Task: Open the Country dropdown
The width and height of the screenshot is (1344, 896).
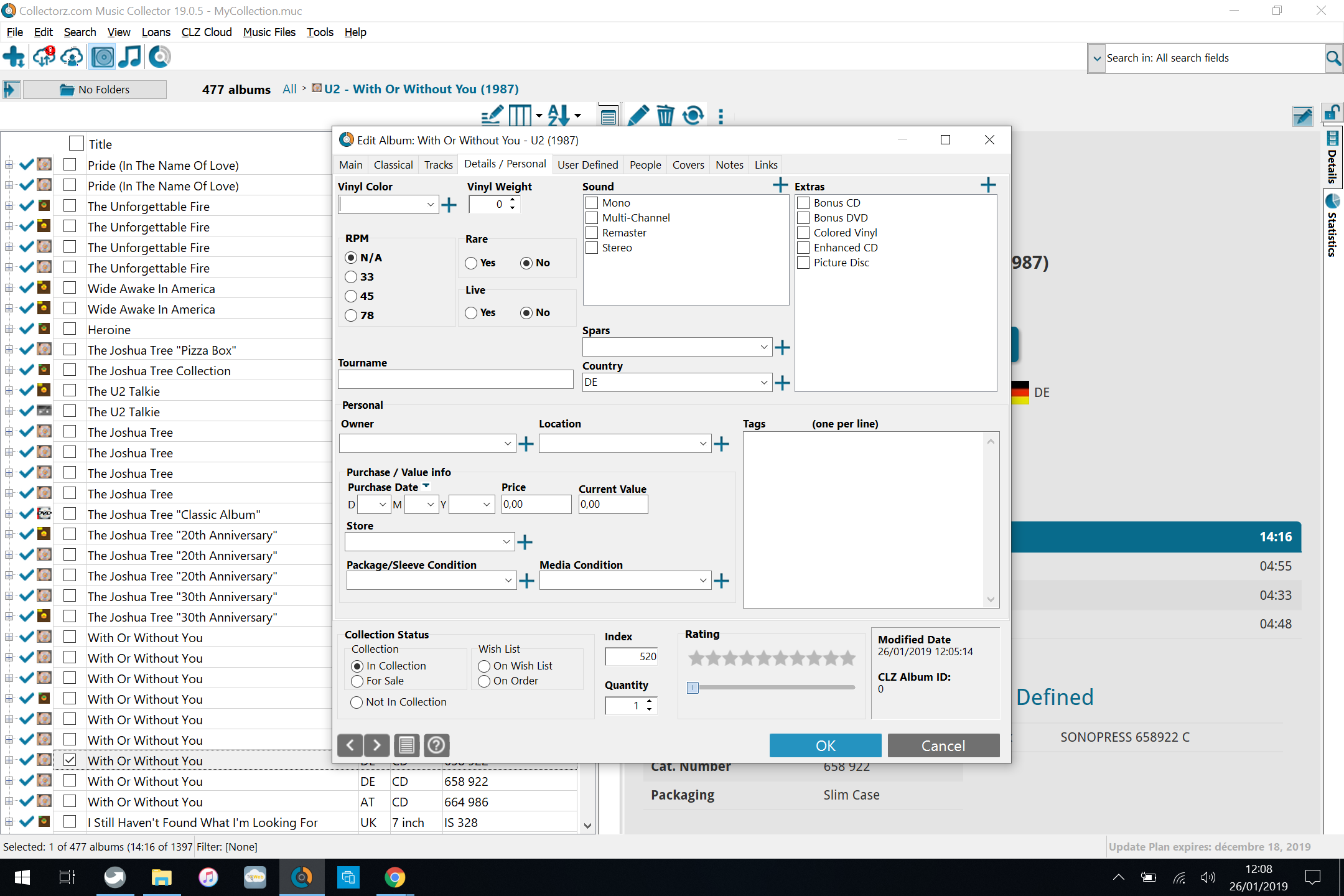Action: 763,383
